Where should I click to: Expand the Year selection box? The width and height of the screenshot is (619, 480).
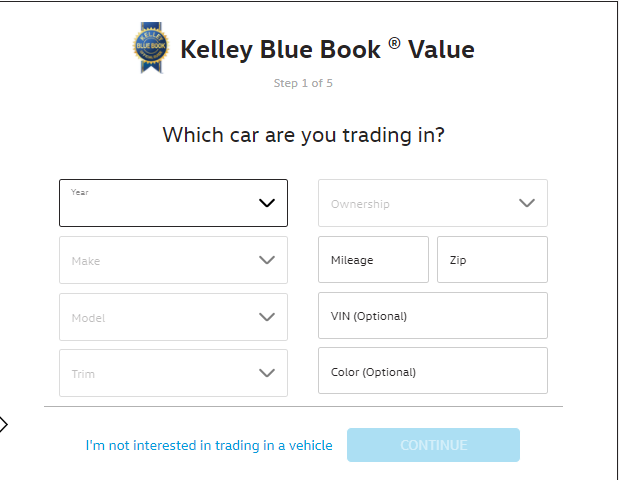pos(173,203)
